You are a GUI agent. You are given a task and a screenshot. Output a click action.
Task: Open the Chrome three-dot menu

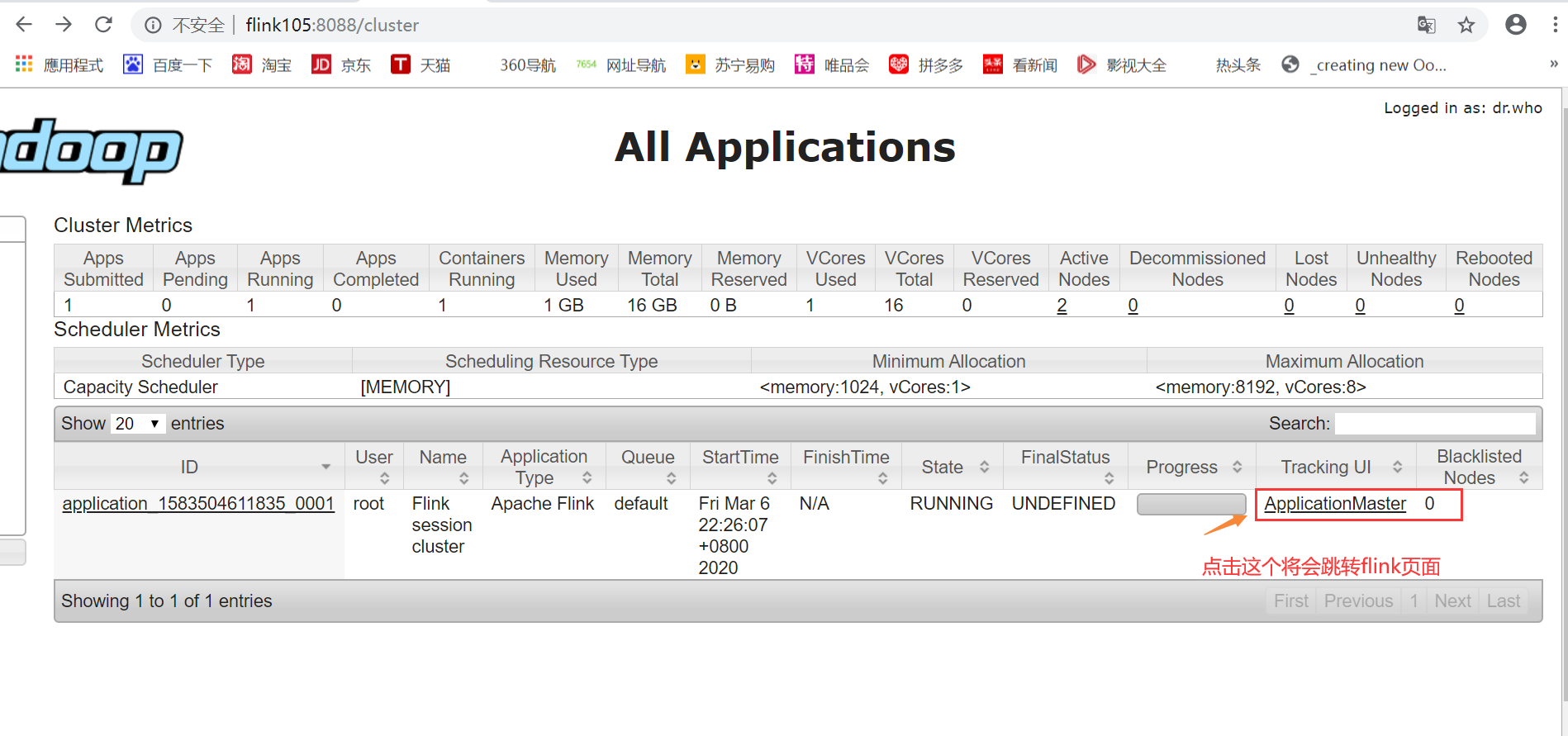tap(1555, 25)
